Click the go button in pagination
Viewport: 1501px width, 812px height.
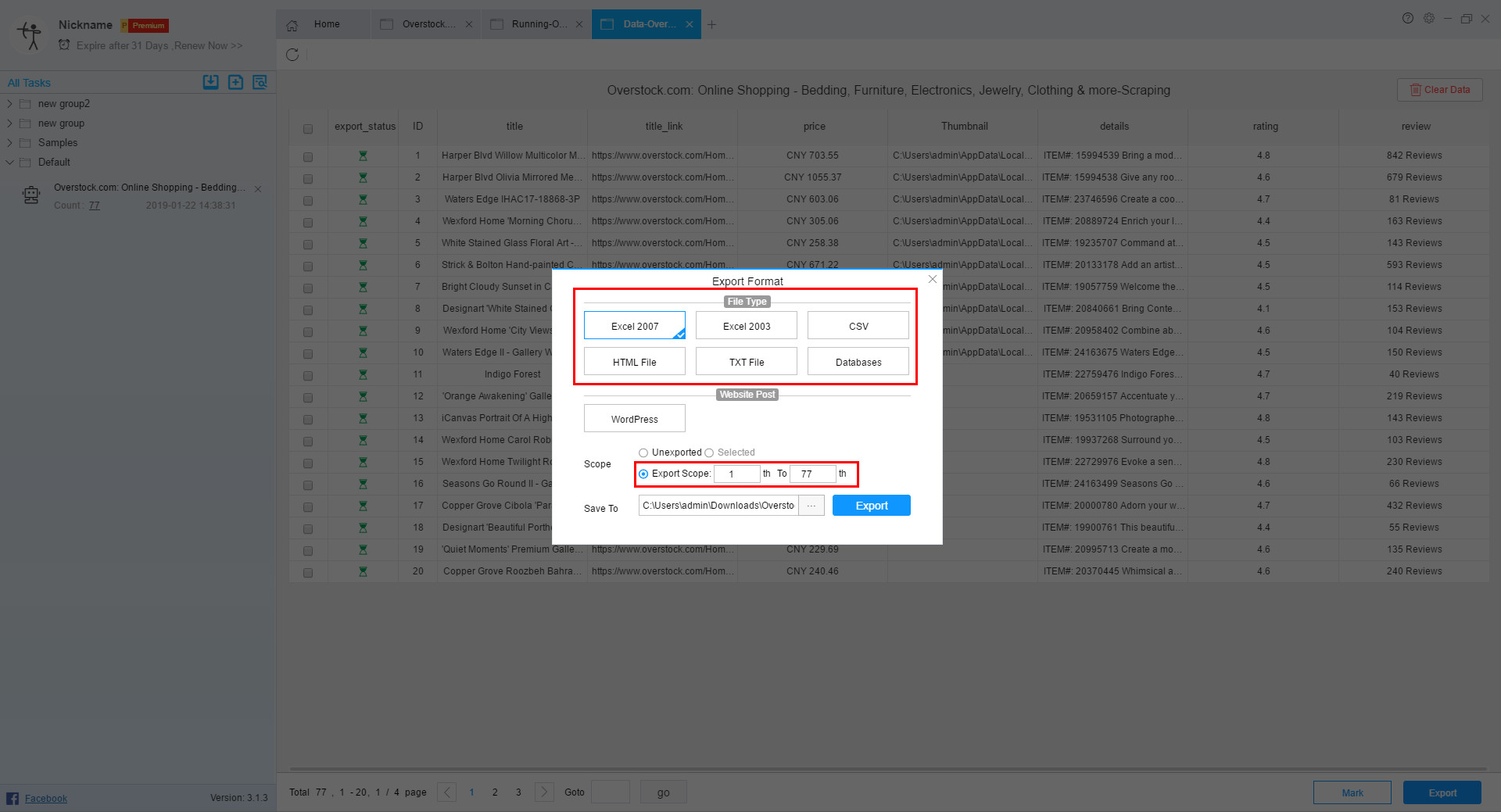point(663,792)
